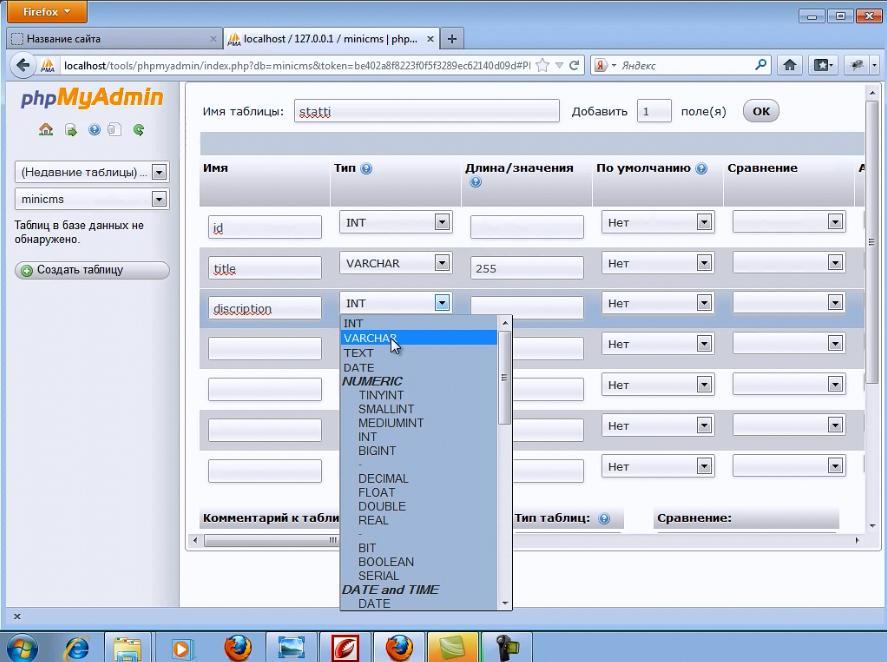Screen dimensions: 887x662
Task: Click Firefox home button in toolbar
Action: pyautogui.click(x=790, y=66)
